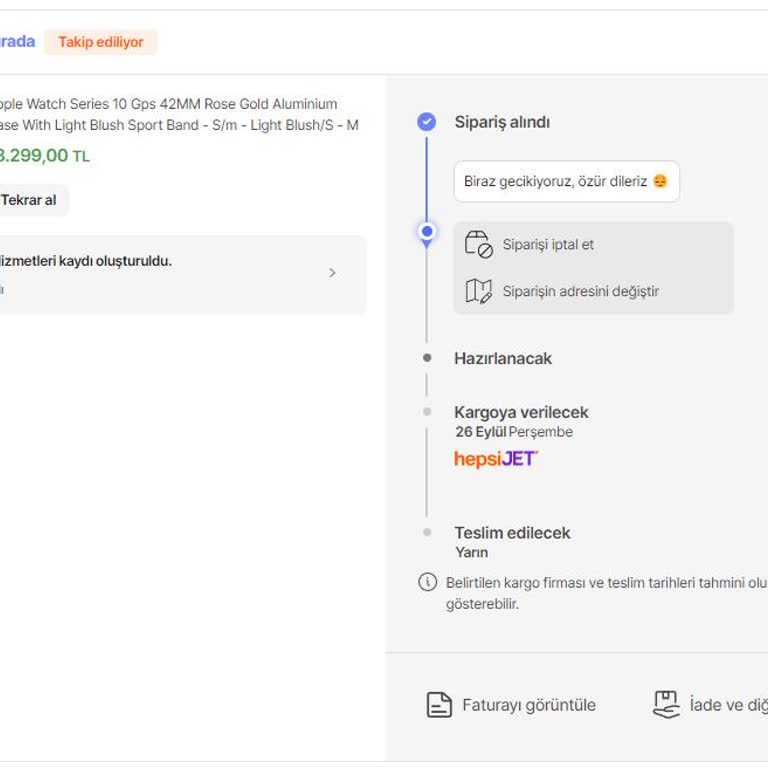
Task: Click the hepsiJET carrier logo
Action: [x=496, y=459]
